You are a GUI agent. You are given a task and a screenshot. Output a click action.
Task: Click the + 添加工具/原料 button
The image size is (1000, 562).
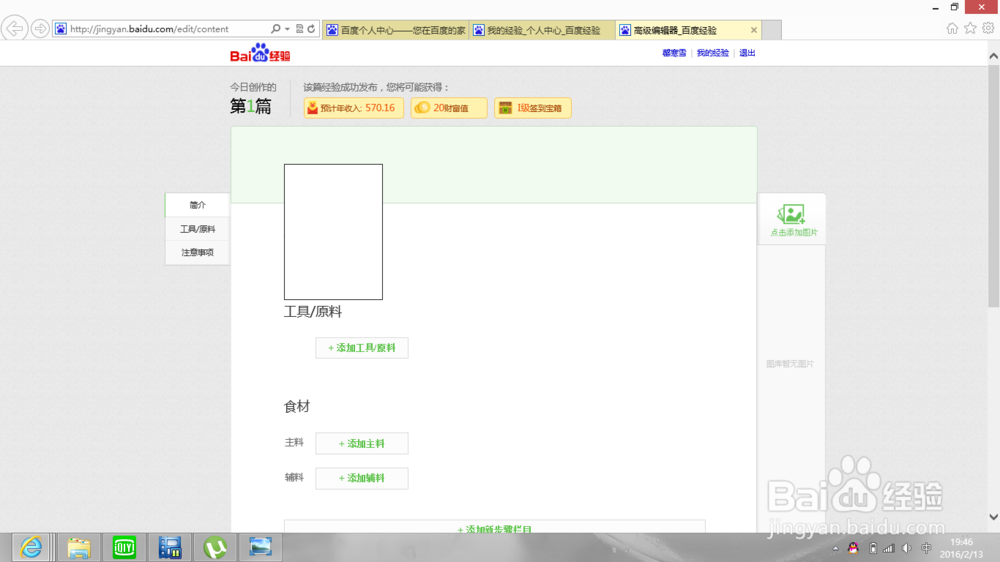point(362,348)
